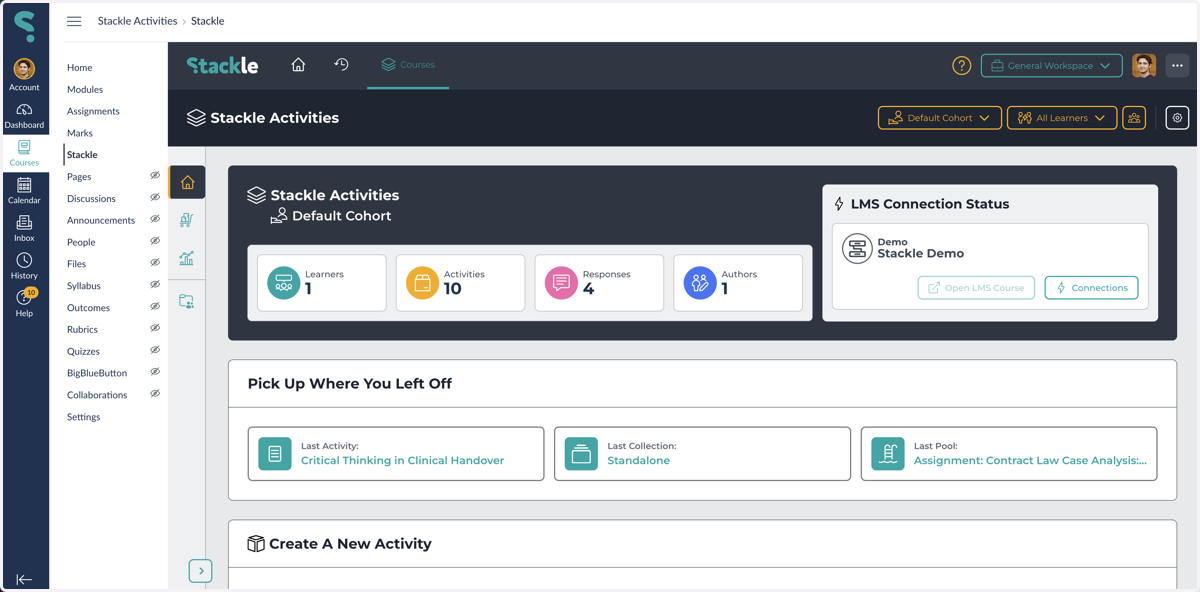The height and width of the screenshot is (592, 1200).
Task: Select the home icon in Stackle sidebar
Action: [187, 182]
